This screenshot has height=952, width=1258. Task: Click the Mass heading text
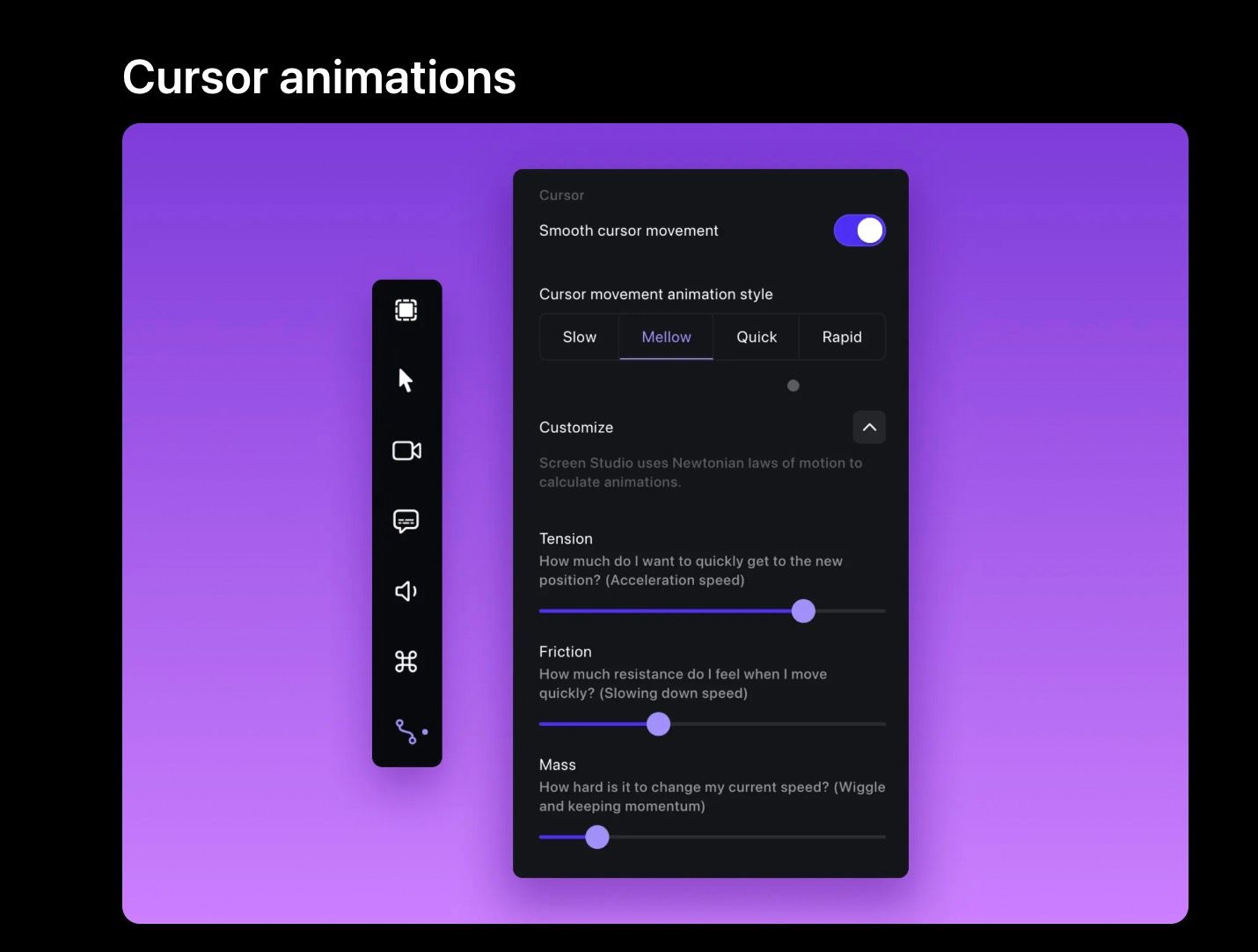[x=558, y=765]
